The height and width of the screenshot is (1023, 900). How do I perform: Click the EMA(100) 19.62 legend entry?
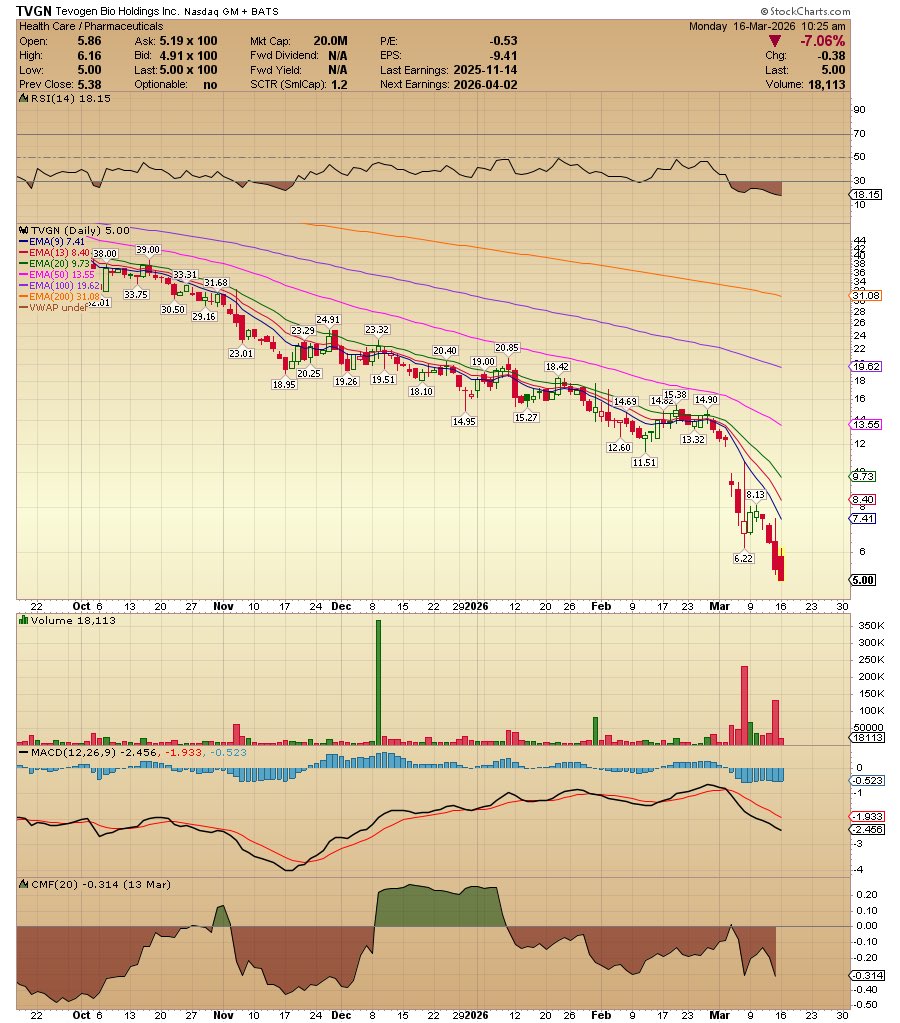point(60,286)
